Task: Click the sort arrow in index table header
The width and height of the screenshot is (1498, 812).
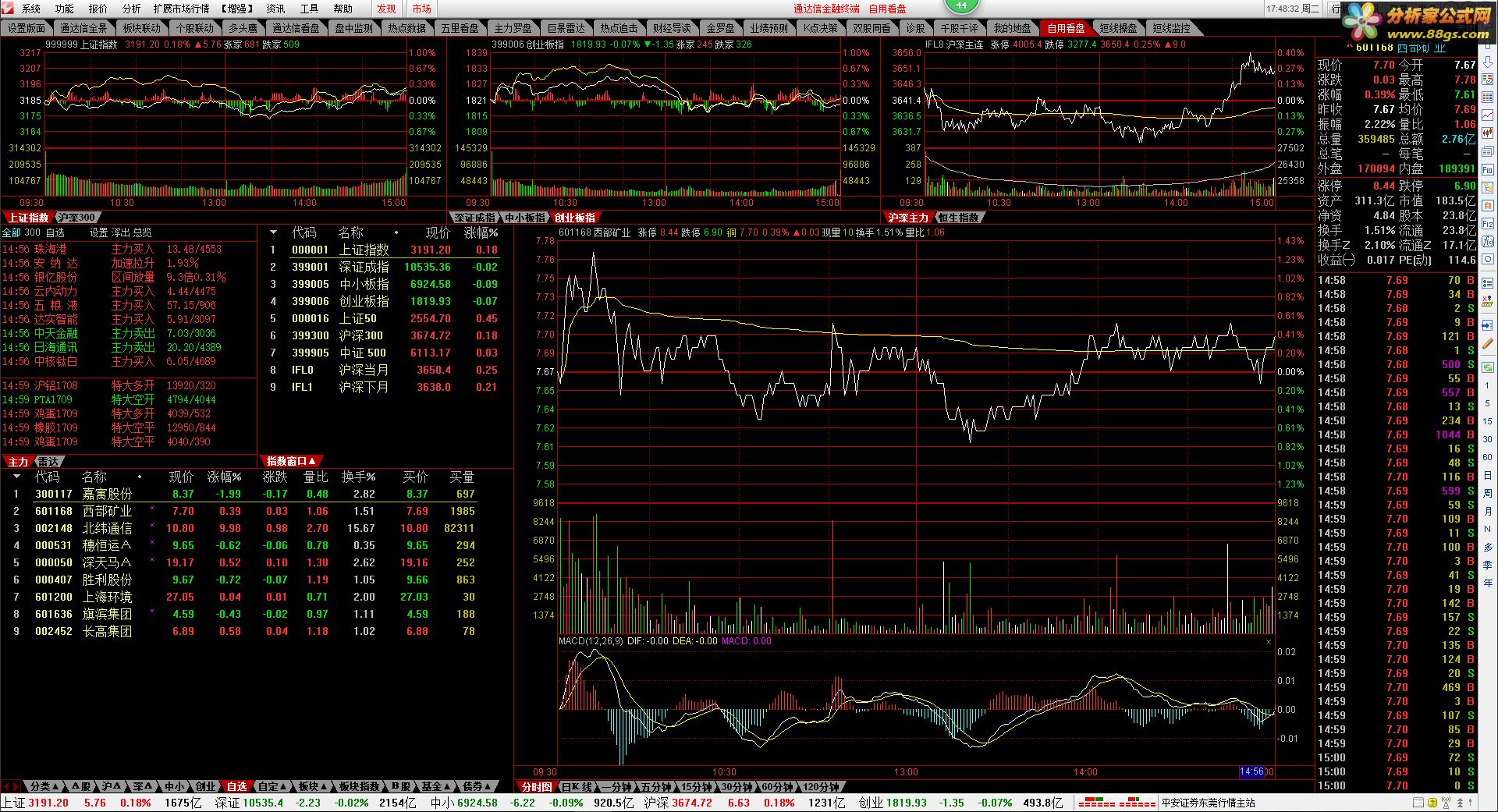Action: [273, 232]
